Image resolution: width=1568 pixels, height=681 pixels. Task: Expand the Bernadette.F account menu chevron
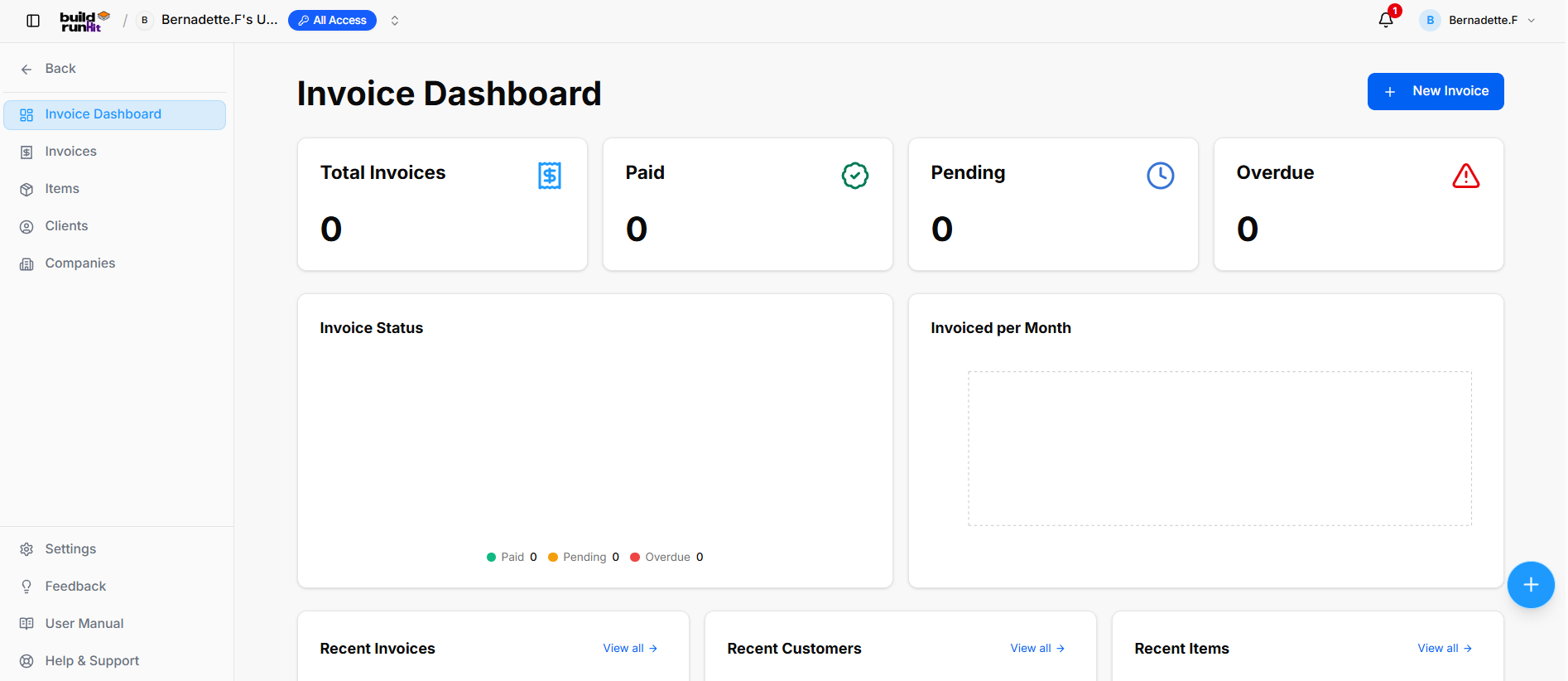[1532, 21]
